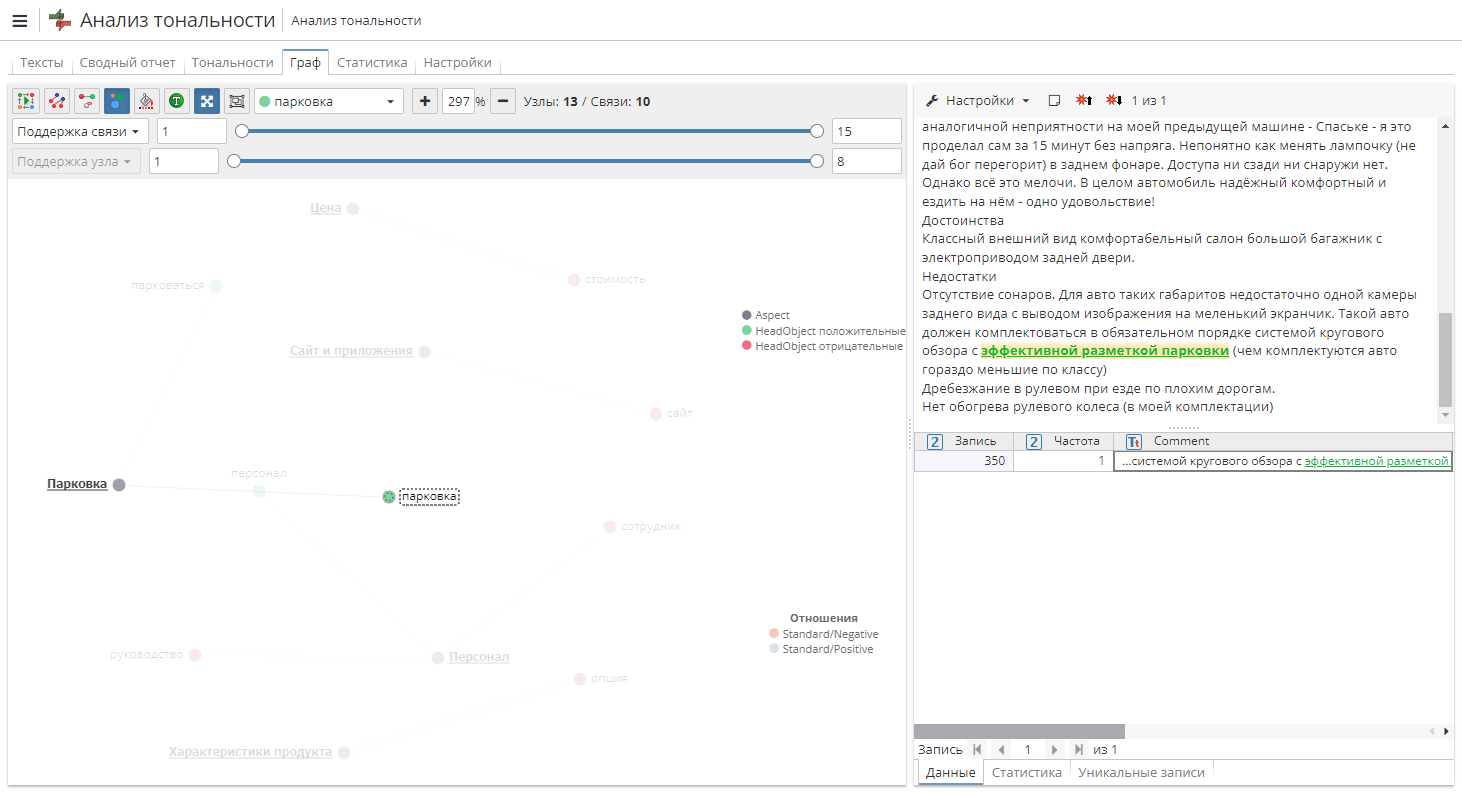The width and height of the screenshot is (1462, 793).
Task: Go to previous record arrow
Action: (x=1000, y=749)
